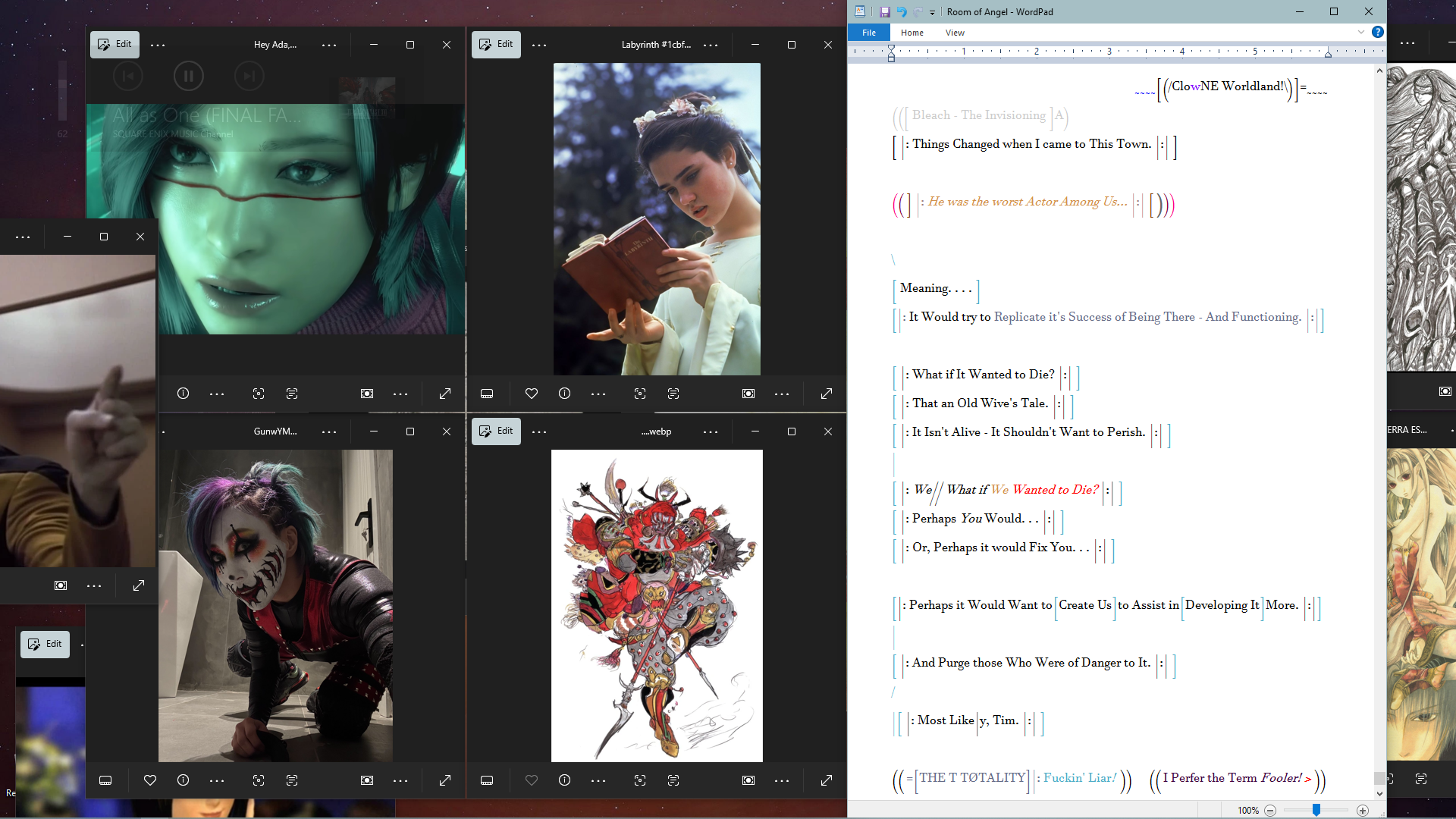Open the See more menu beside the Labyrinth Edit button

pos(539,45)
